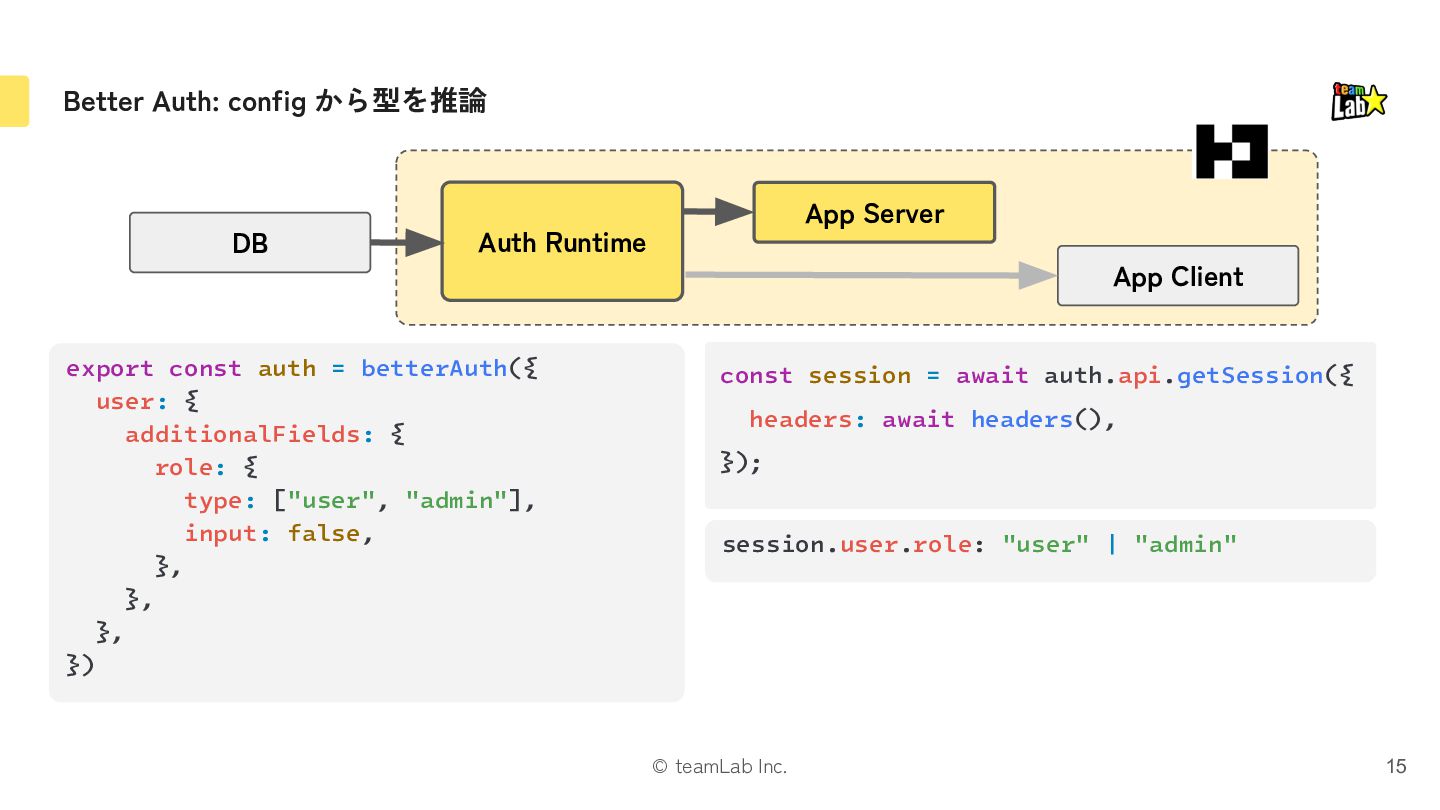Click the slide page number 15
The width and height of the screenshot is (1440, 810).
pyautogui.click(x=1396, y=767)
